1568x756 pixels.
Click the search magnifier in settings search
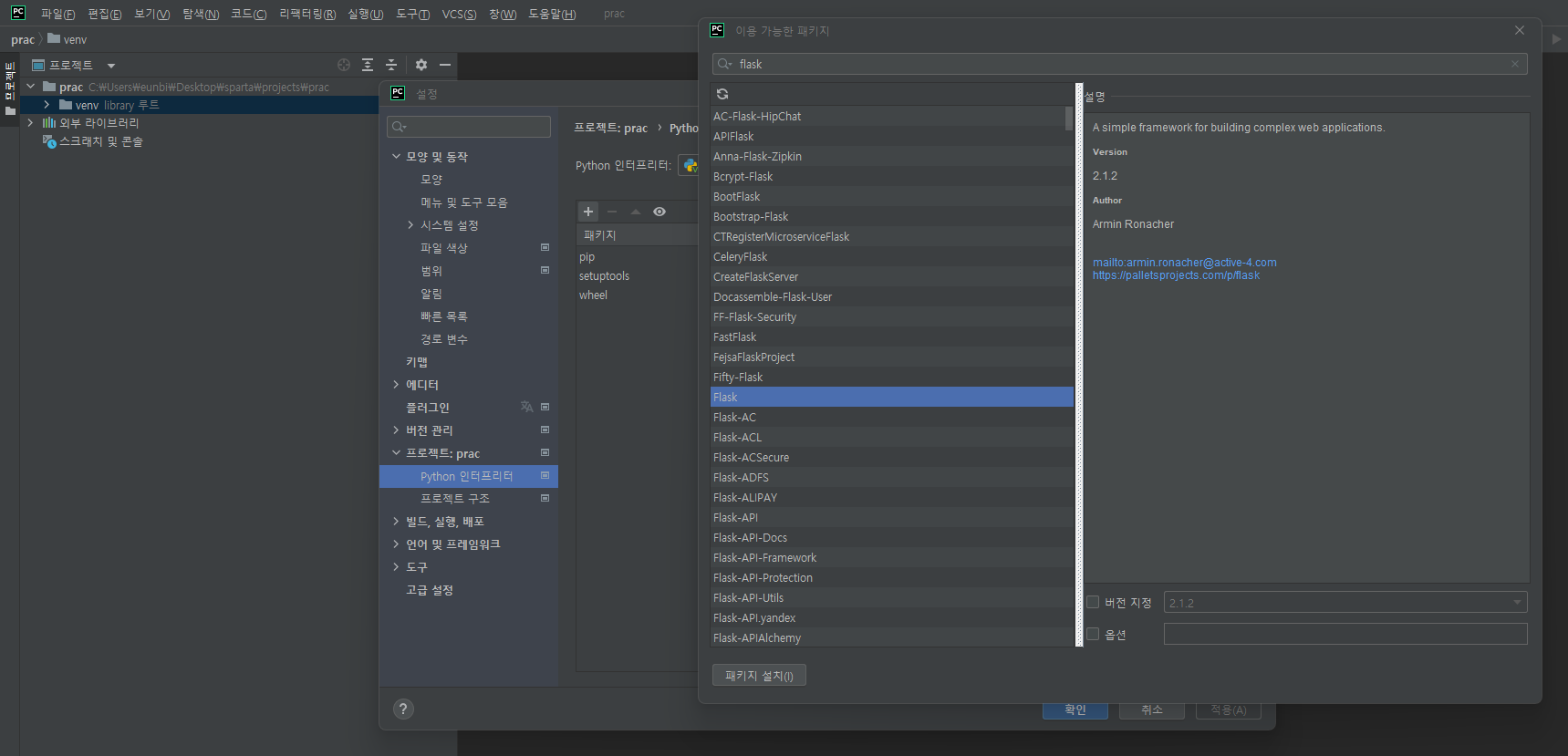[399, 127]
